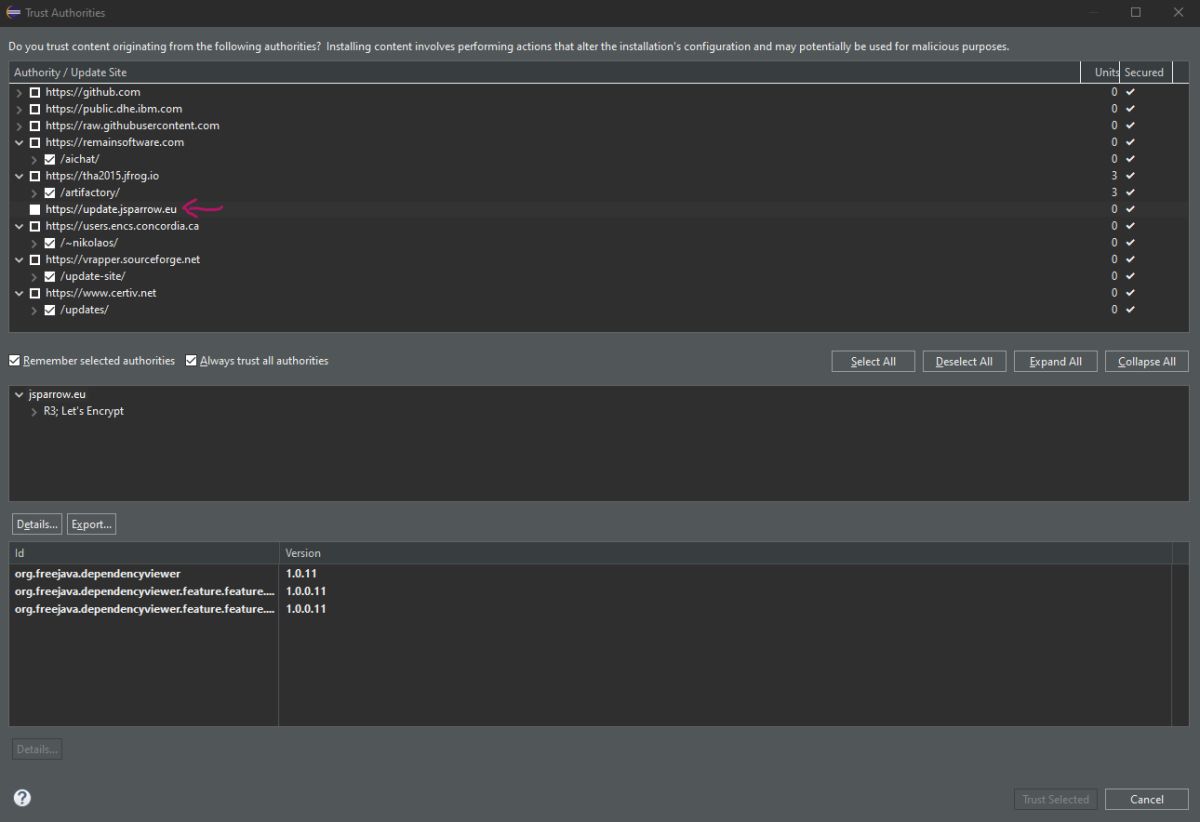Viewport: 1200px width, 822px height.
Task: Click the Cancel button
Action: point(1147,799)
